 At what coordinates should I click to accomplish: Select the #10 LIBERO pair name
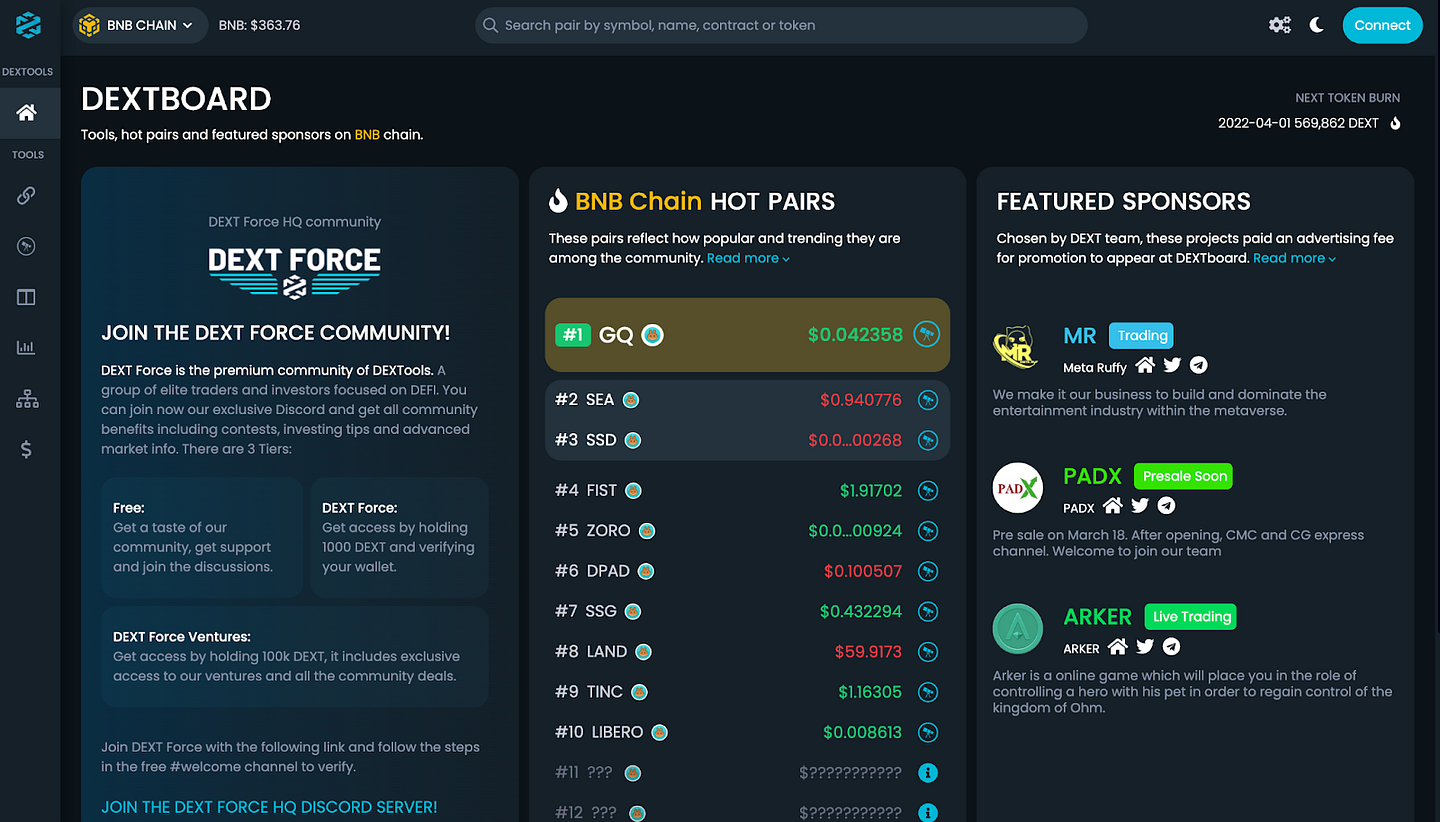point(617,732)
